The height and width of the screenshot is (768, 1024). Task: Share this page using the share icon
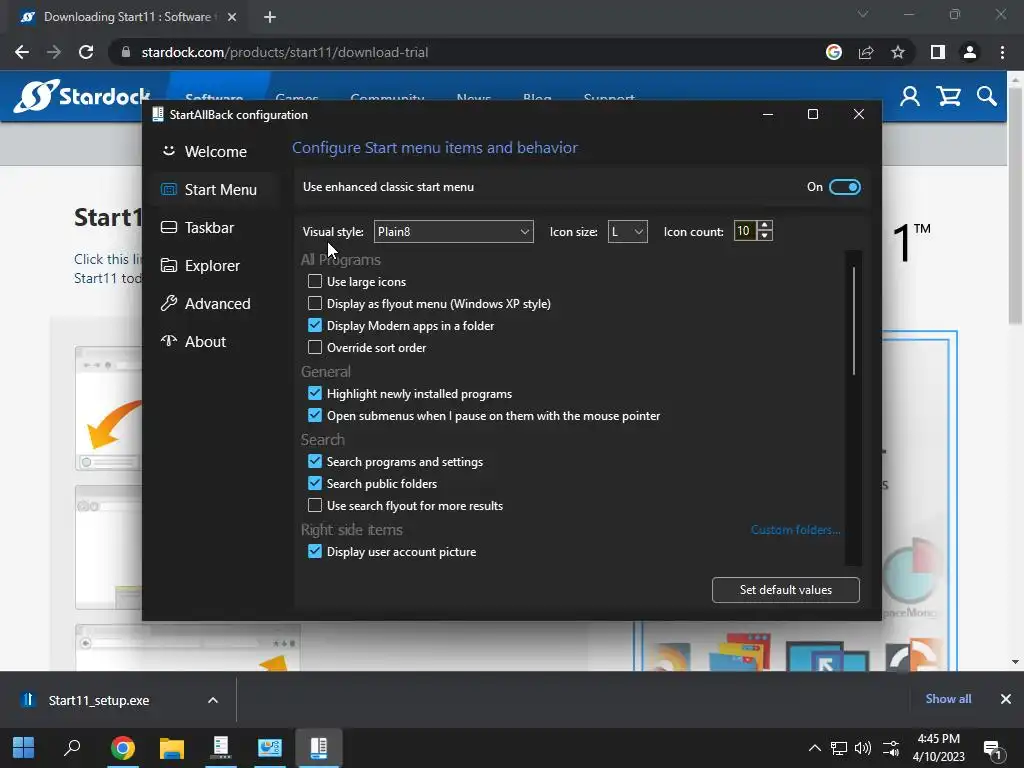click(866, 52)
